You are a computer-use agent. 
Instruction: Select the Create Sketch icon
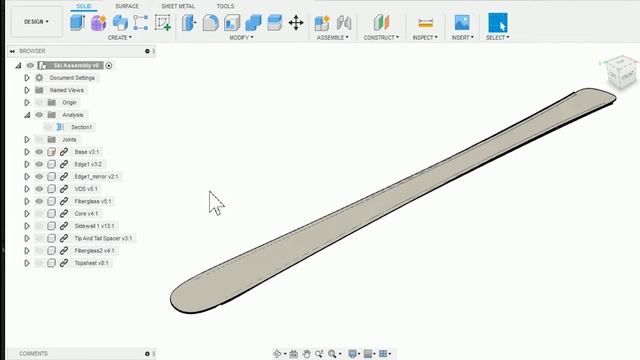(162, 23)
